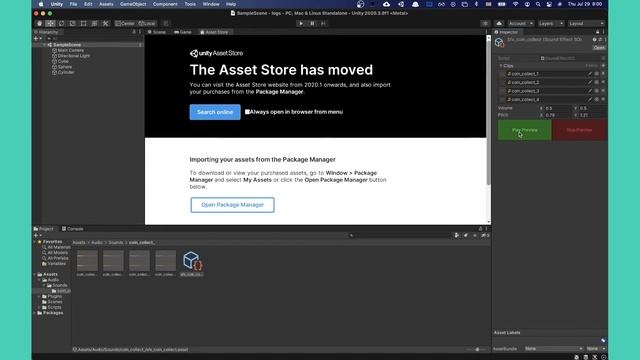Open the Console tab

pyautogui.click(x=73, y=229)
